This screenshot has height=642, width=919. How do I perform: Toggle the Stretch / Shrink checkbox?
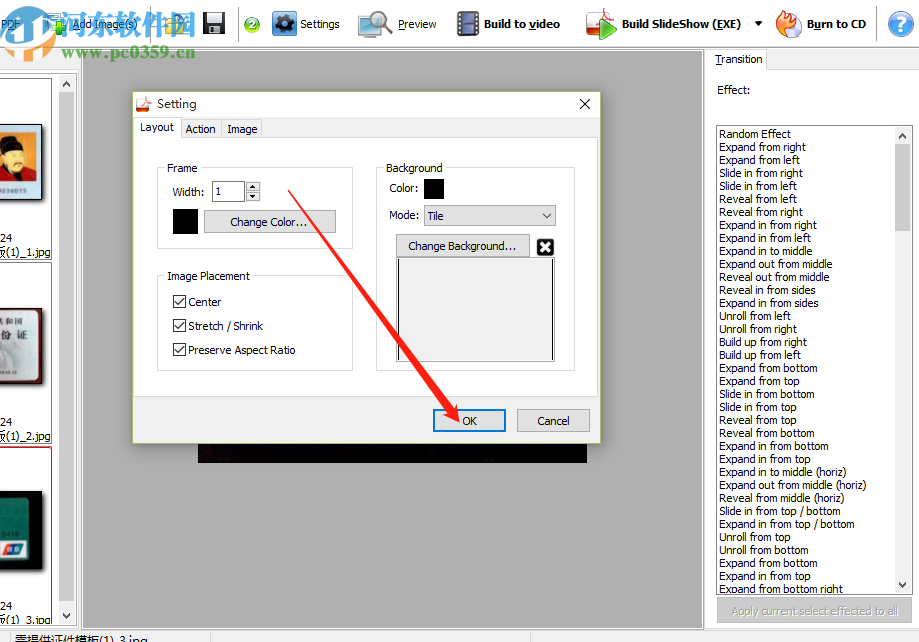tap(179, 325)
